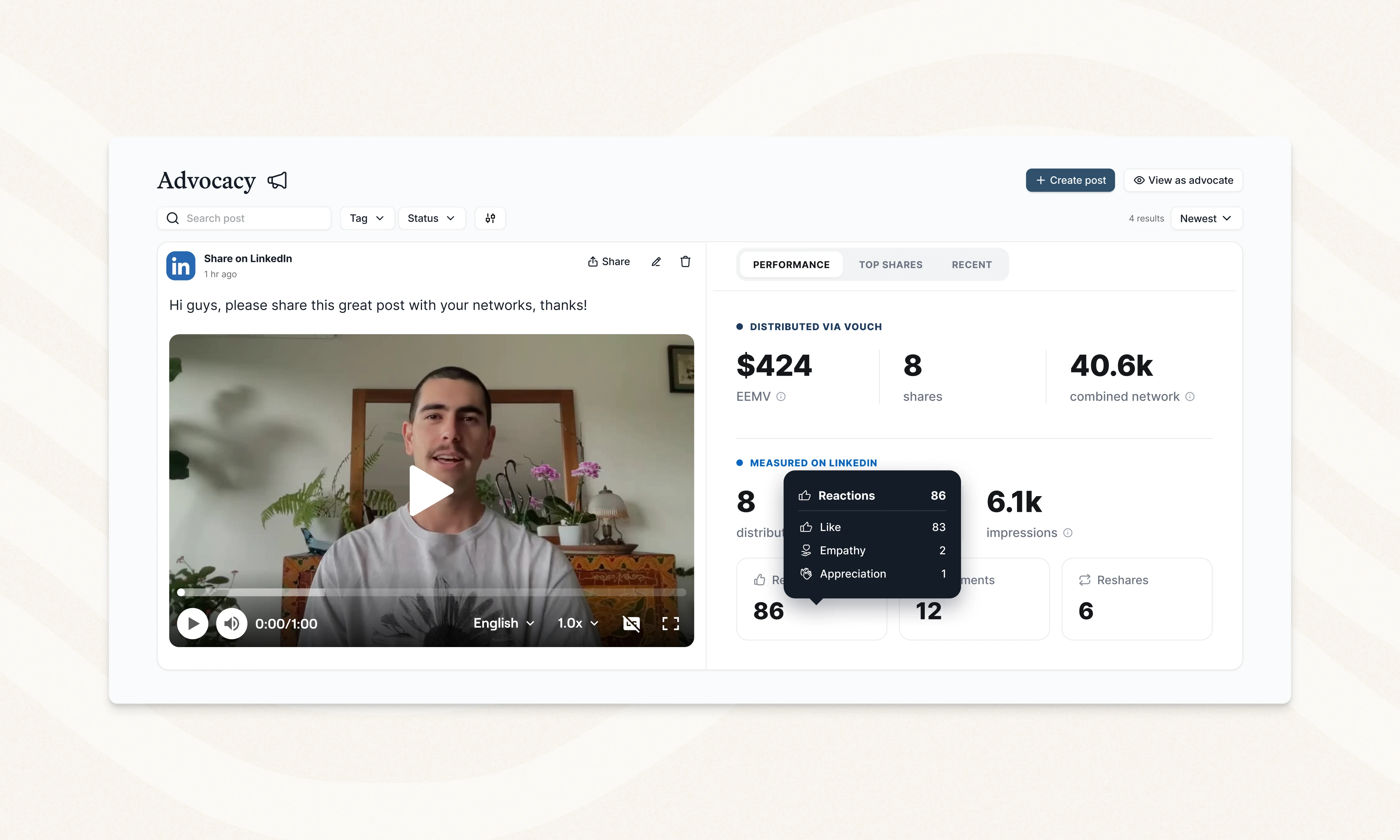Click the $424 EEMV value

[774, 365]
